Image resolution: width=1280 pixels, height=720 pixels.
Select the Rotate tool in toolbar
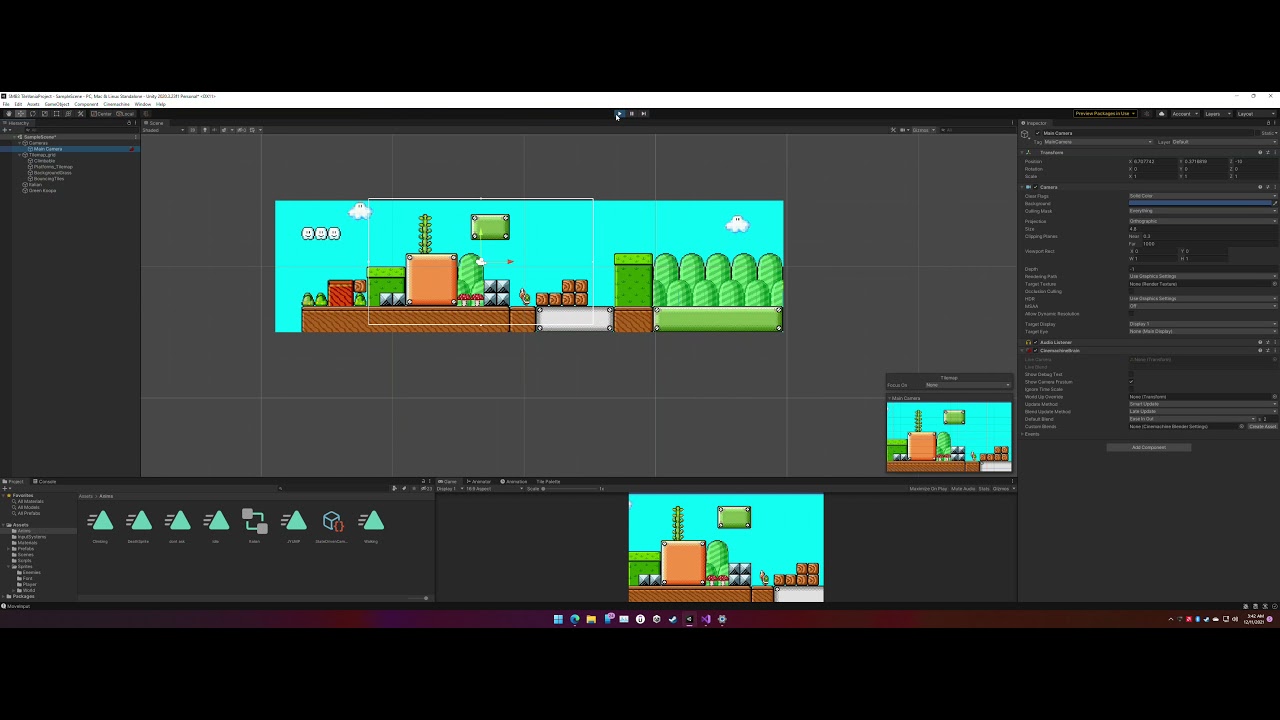click(33, 114)
